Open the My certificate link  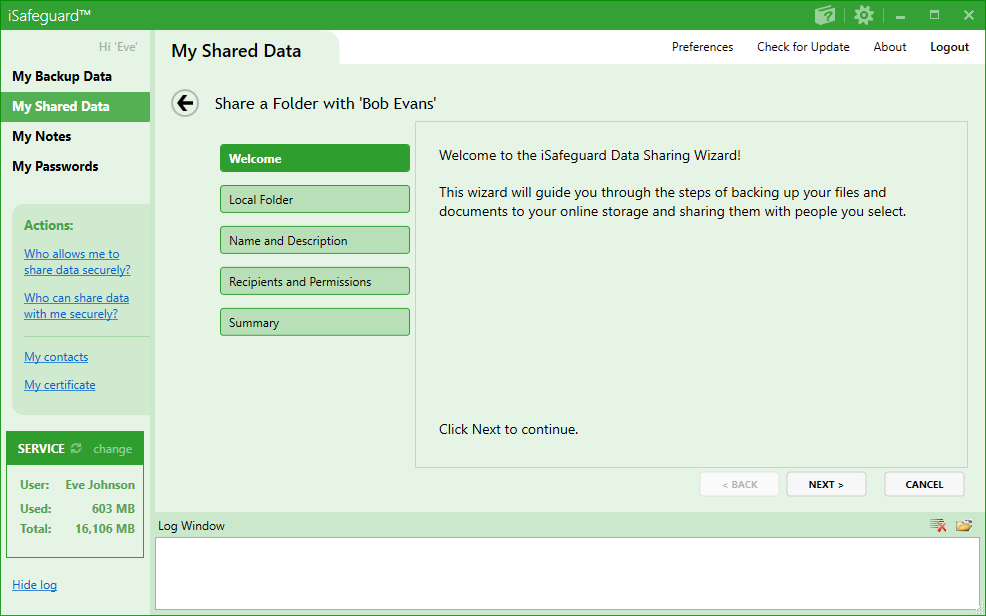click(60, 385)
